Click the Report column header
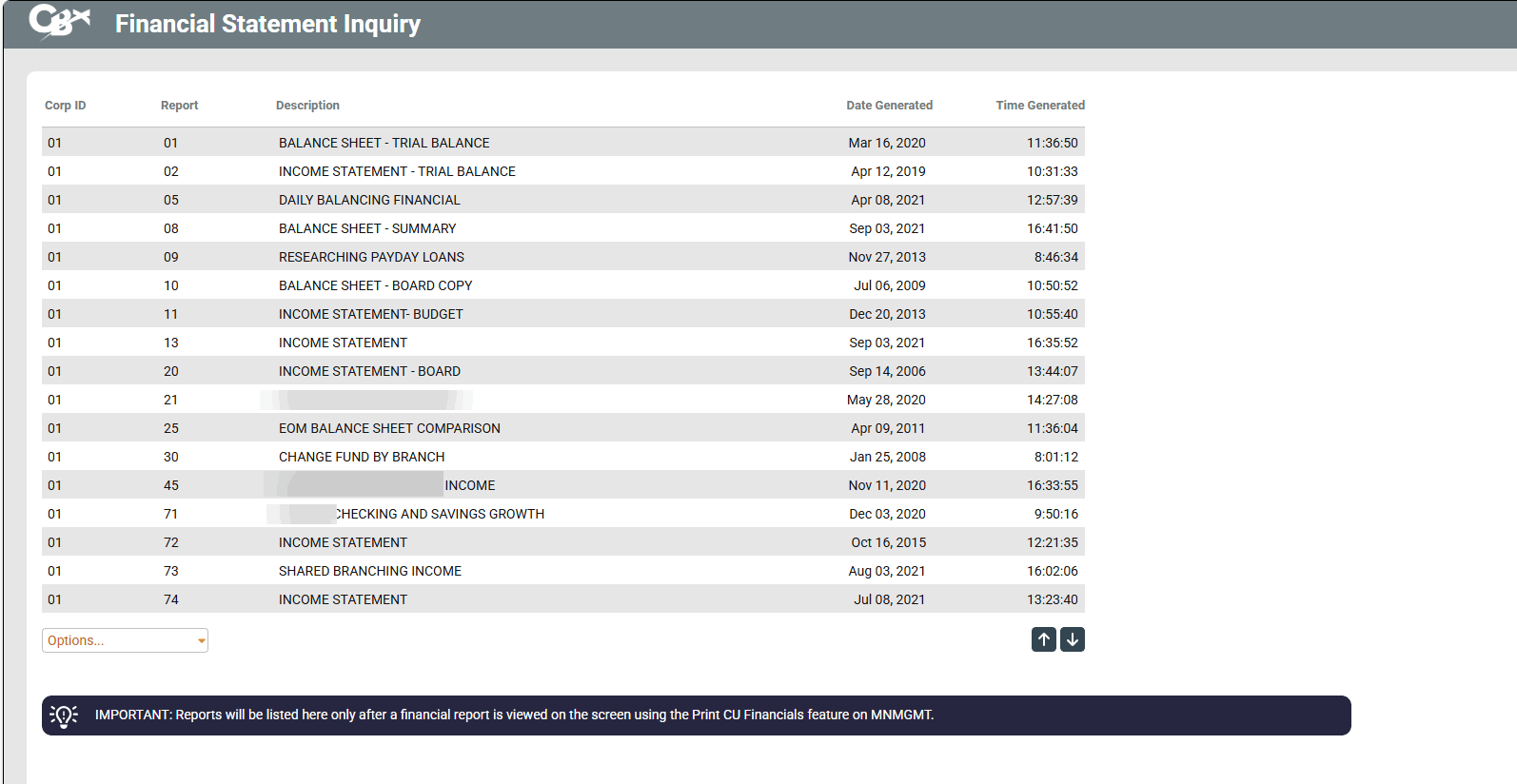The image size is (1517, 784). click(179, 106)
